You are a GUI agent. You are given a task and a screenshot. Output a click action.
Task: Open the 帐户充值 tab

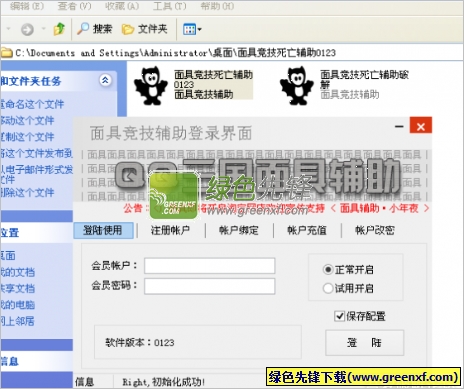[307, 230]
